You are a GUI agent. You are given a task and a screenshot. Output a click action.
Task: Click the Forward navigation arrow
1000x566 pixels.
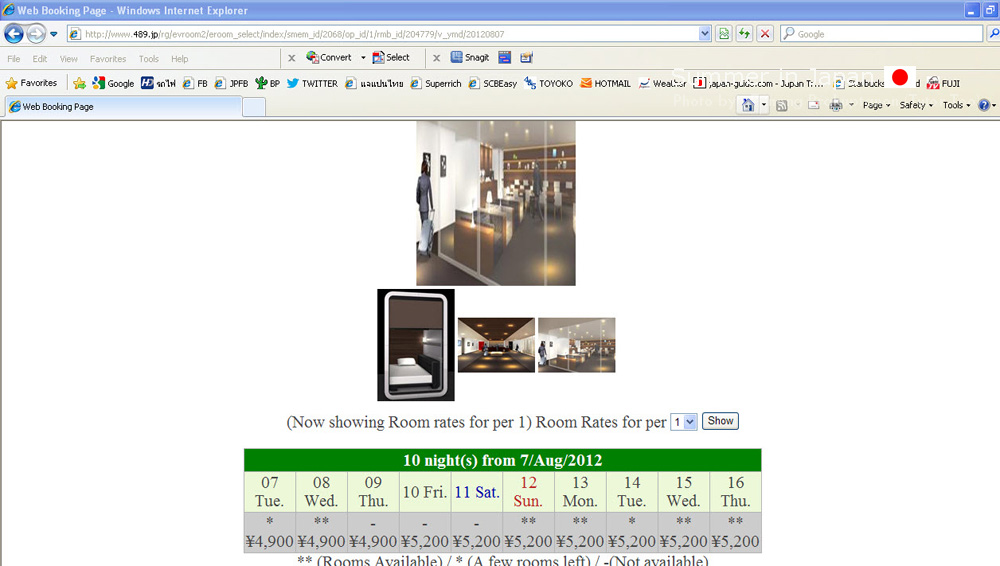pos(36,33)
